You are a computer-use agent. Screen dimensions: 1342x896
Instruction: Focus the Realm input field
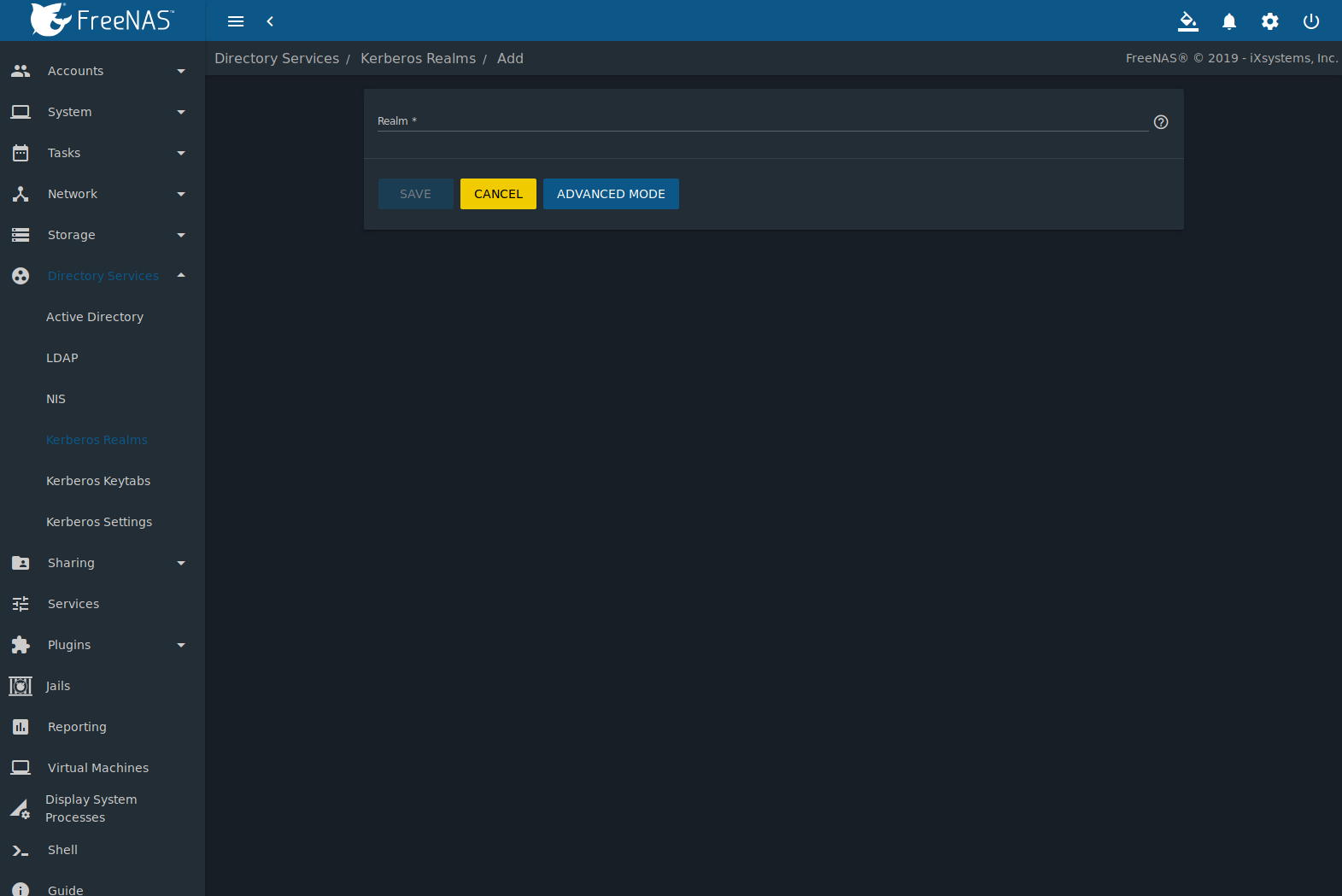point(763,121)
